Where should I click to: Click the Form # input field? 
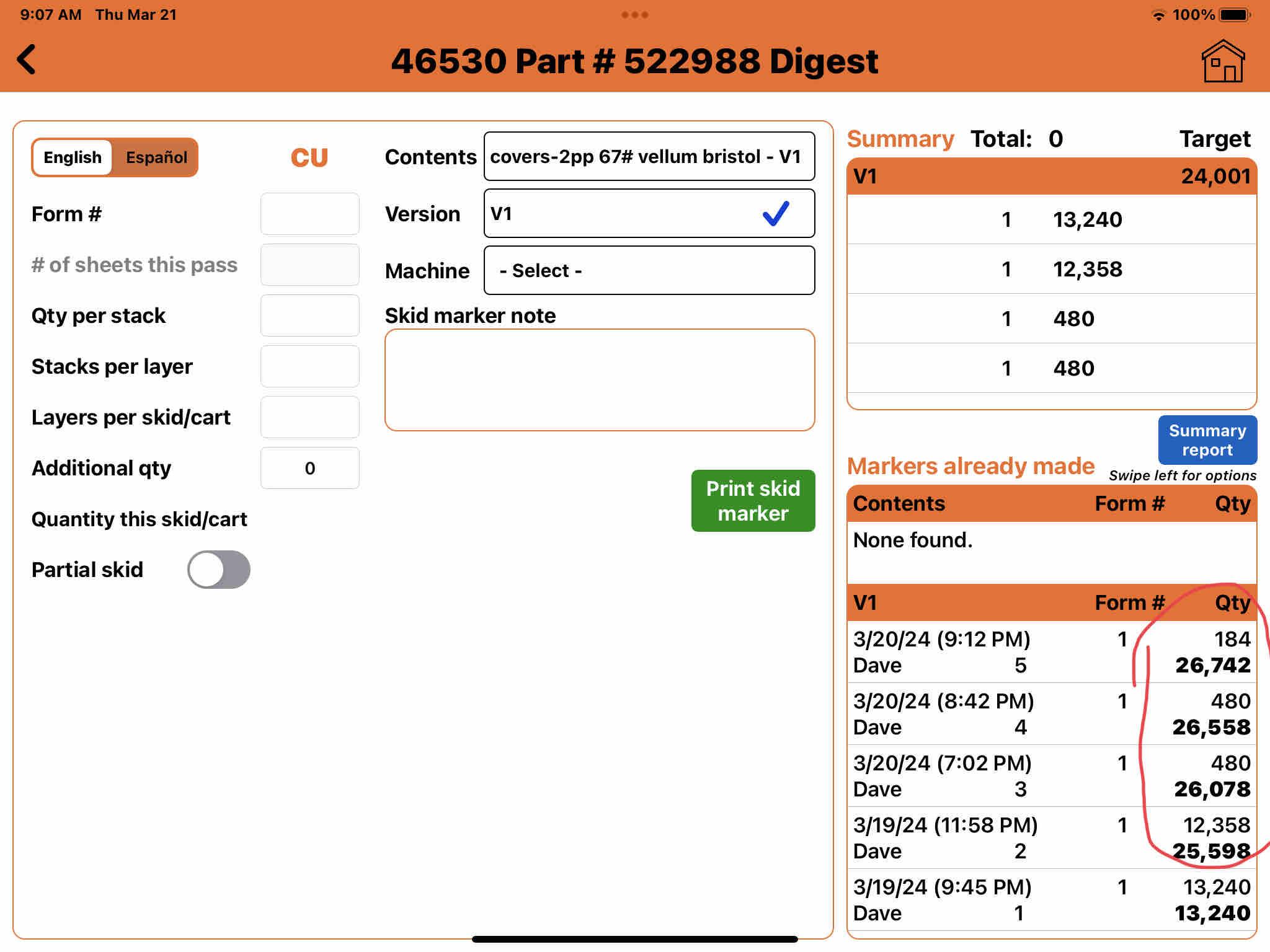309,214
